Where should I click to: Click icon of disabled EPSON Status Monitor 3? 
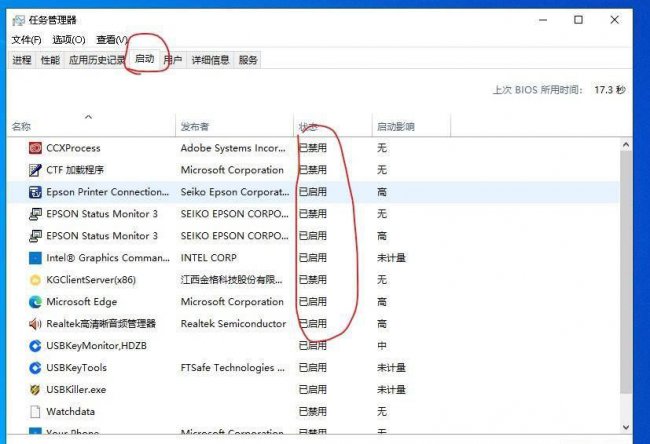[x=35, y=214]
